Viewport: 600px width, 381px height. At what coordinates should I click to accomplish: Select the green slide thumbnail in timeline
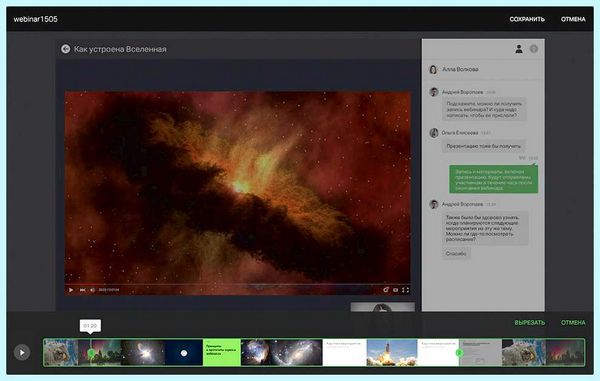tap(222, 353)
